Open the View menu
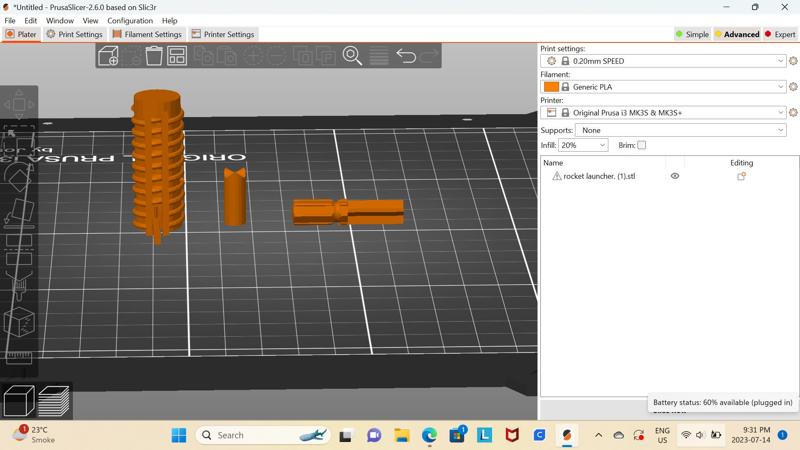The image size is (800, 450). click(x=90, y=20)
